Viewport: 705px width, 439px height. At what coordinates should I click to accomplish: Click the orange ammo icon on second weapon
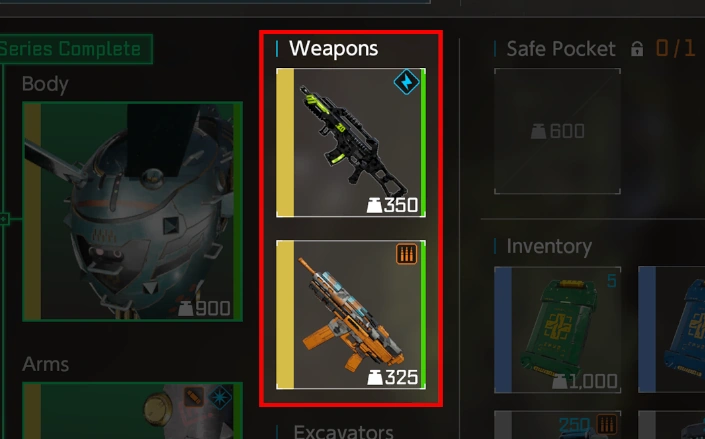coord(406,254)
